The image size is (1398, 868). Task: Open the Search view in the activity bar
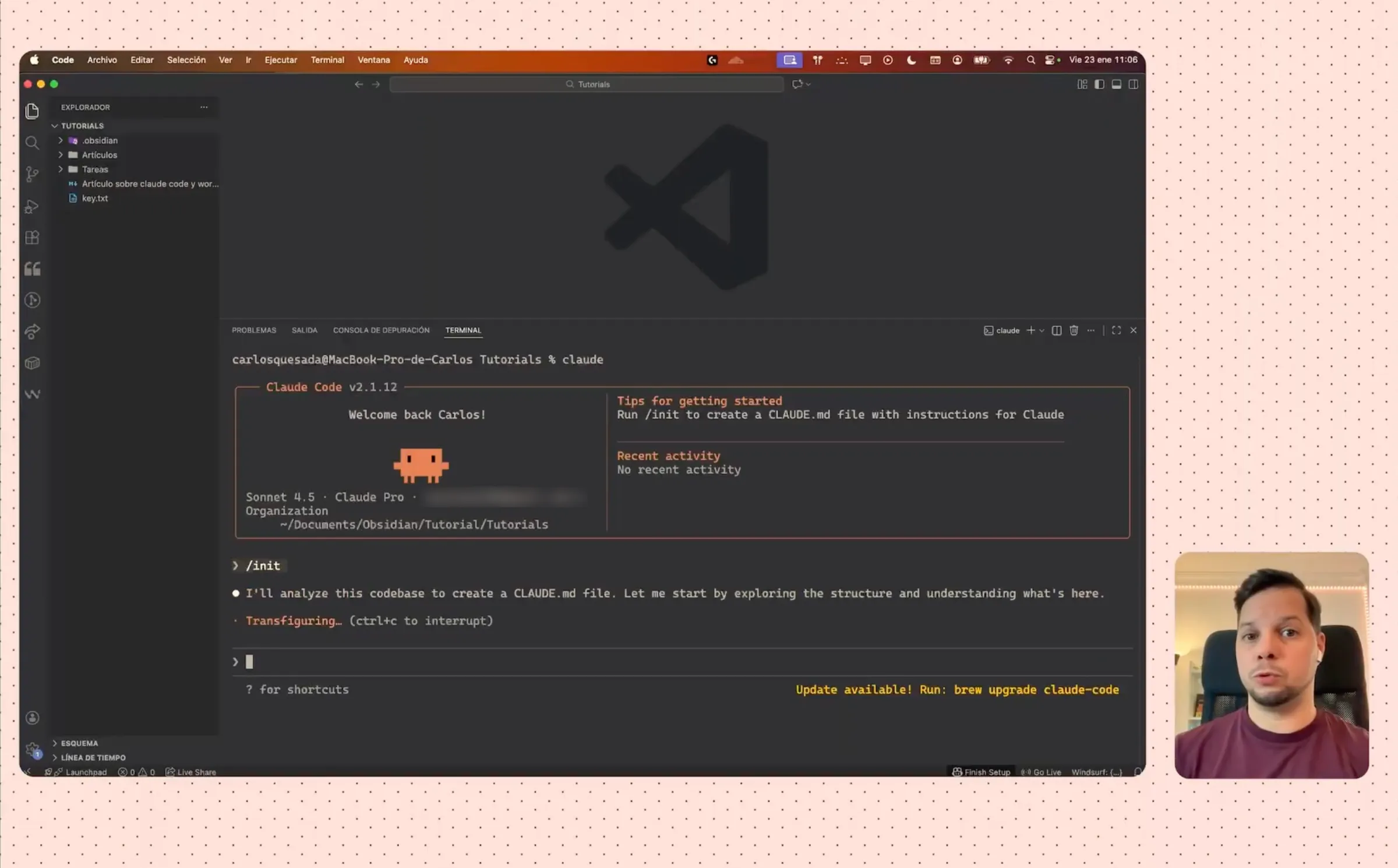[33, 143]
